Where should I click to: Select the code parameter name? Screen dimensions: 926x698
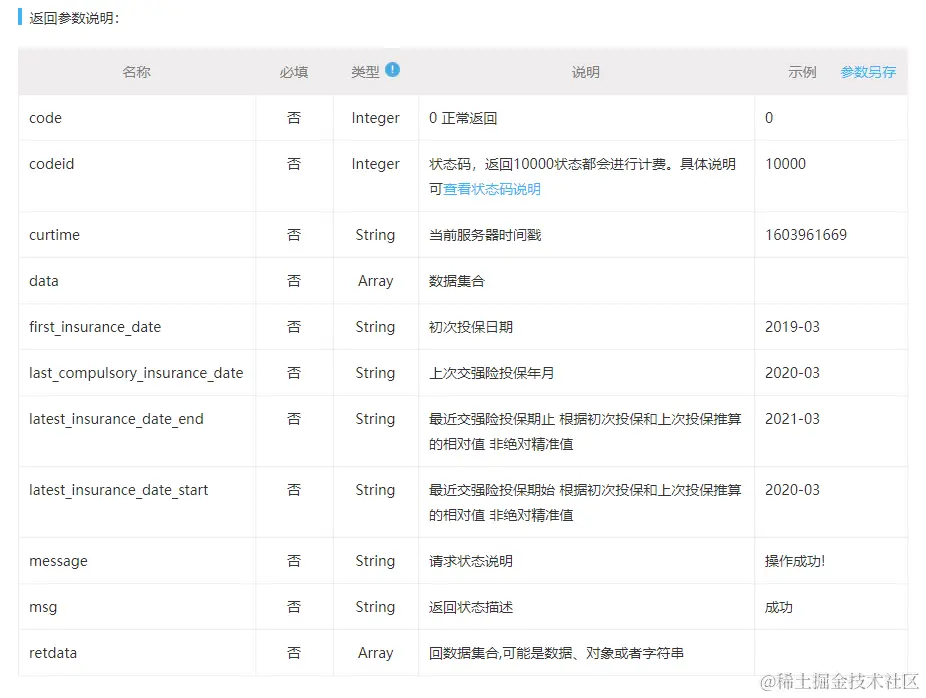pyautogui.click(x=45, y=118)
